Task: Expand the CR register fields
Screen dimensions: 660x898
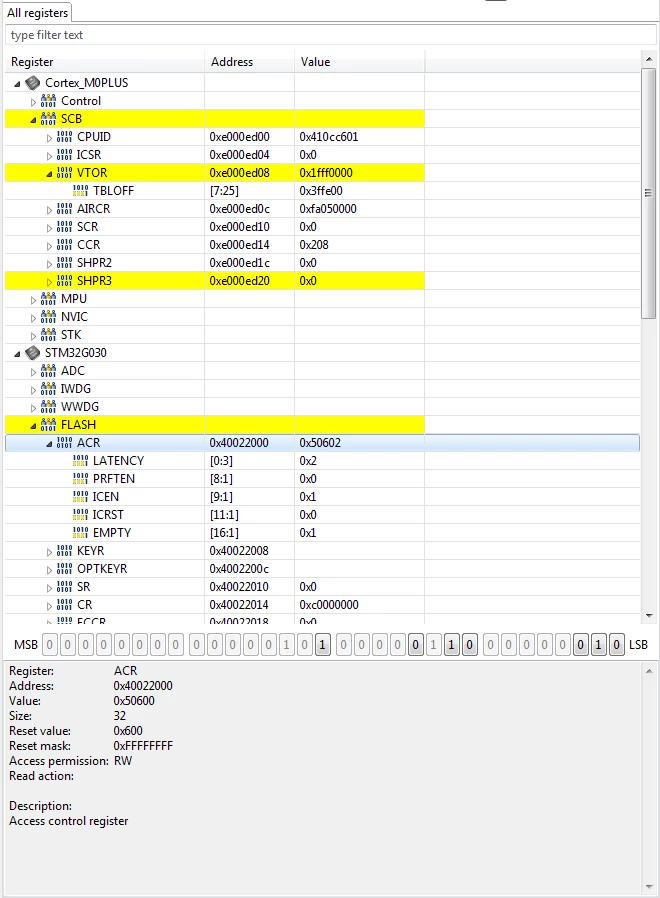Action: 49,606
